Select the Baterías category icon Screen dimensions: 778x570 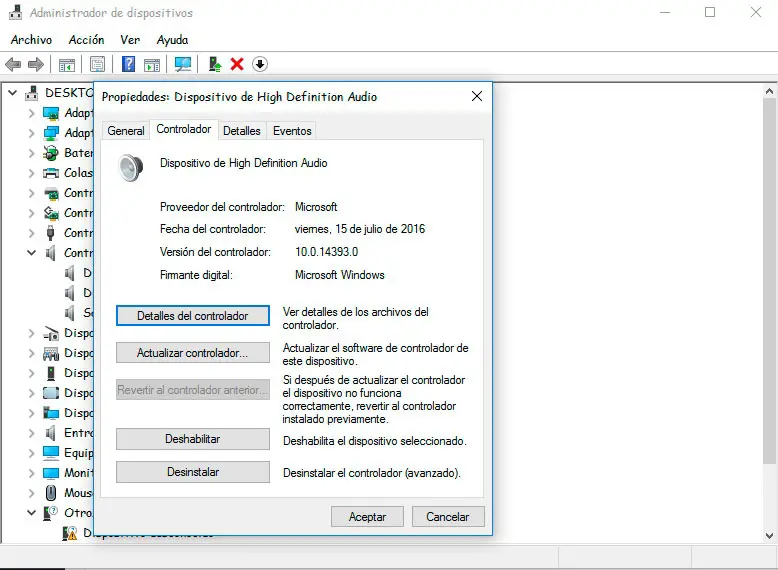tap(50, 153)
